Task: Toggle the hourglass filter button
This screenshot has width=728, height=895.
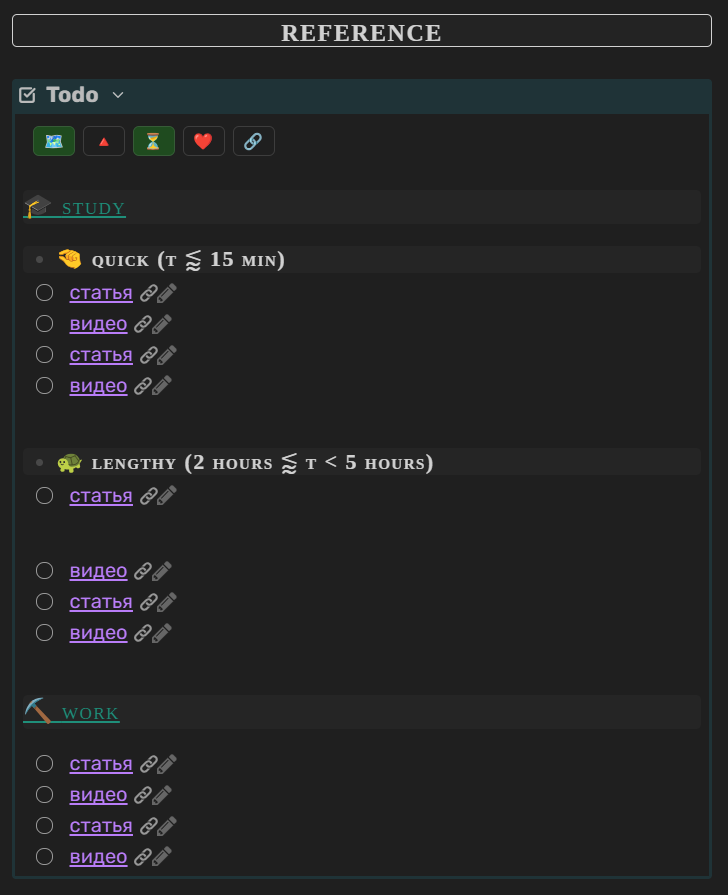Action: (154, 141)
